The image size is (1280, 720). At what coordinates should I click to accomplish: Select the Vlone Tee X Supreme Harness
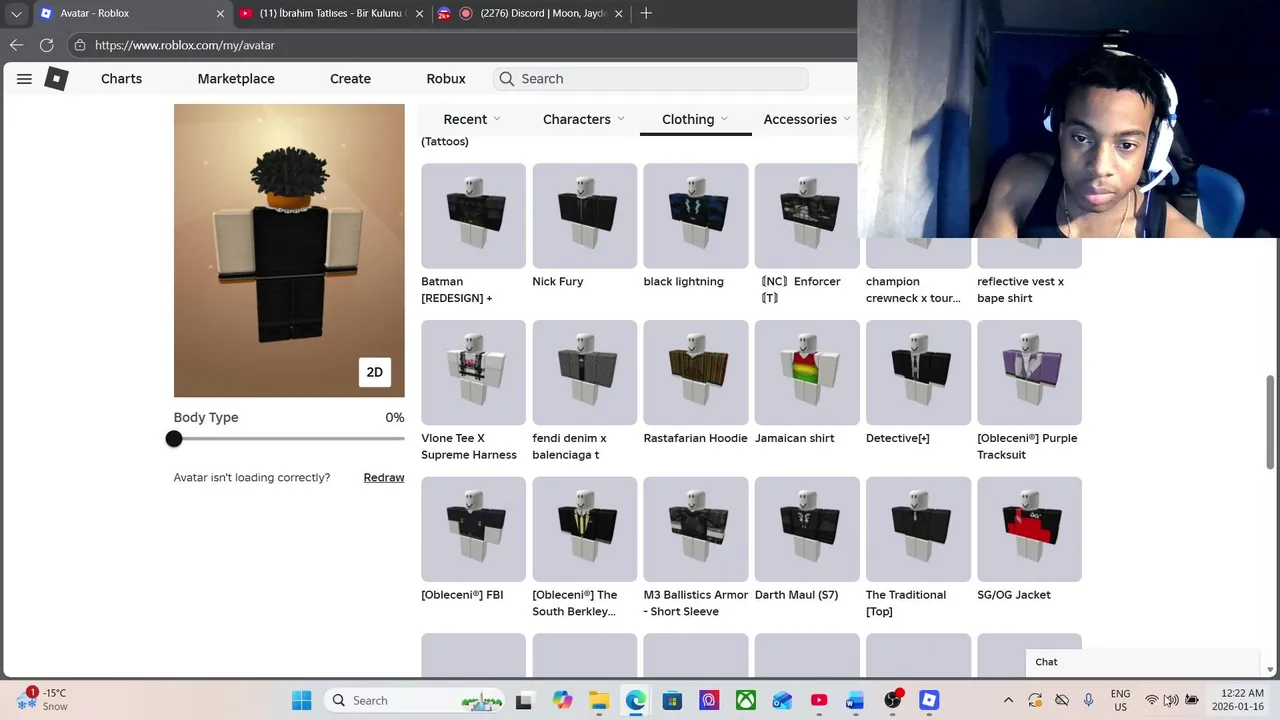pos(473,372)
